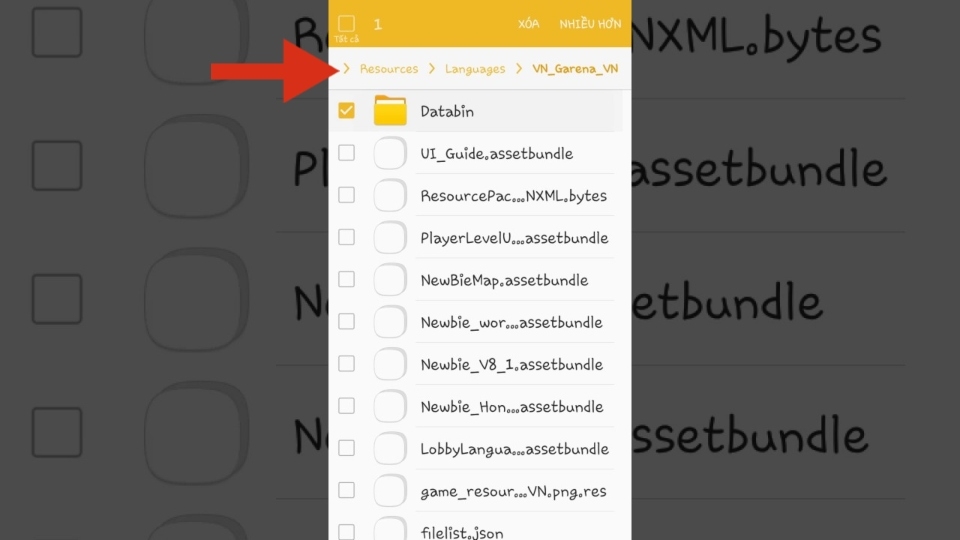Screen dimensions: 960x540
Task: Click the filelist.json file icon
Action: (x=390, y=529)
